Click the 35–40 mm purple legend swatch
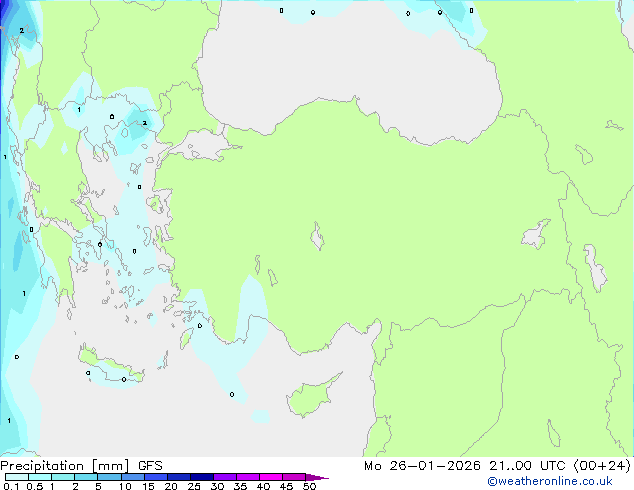634x490 pixels. pos(248,477)
